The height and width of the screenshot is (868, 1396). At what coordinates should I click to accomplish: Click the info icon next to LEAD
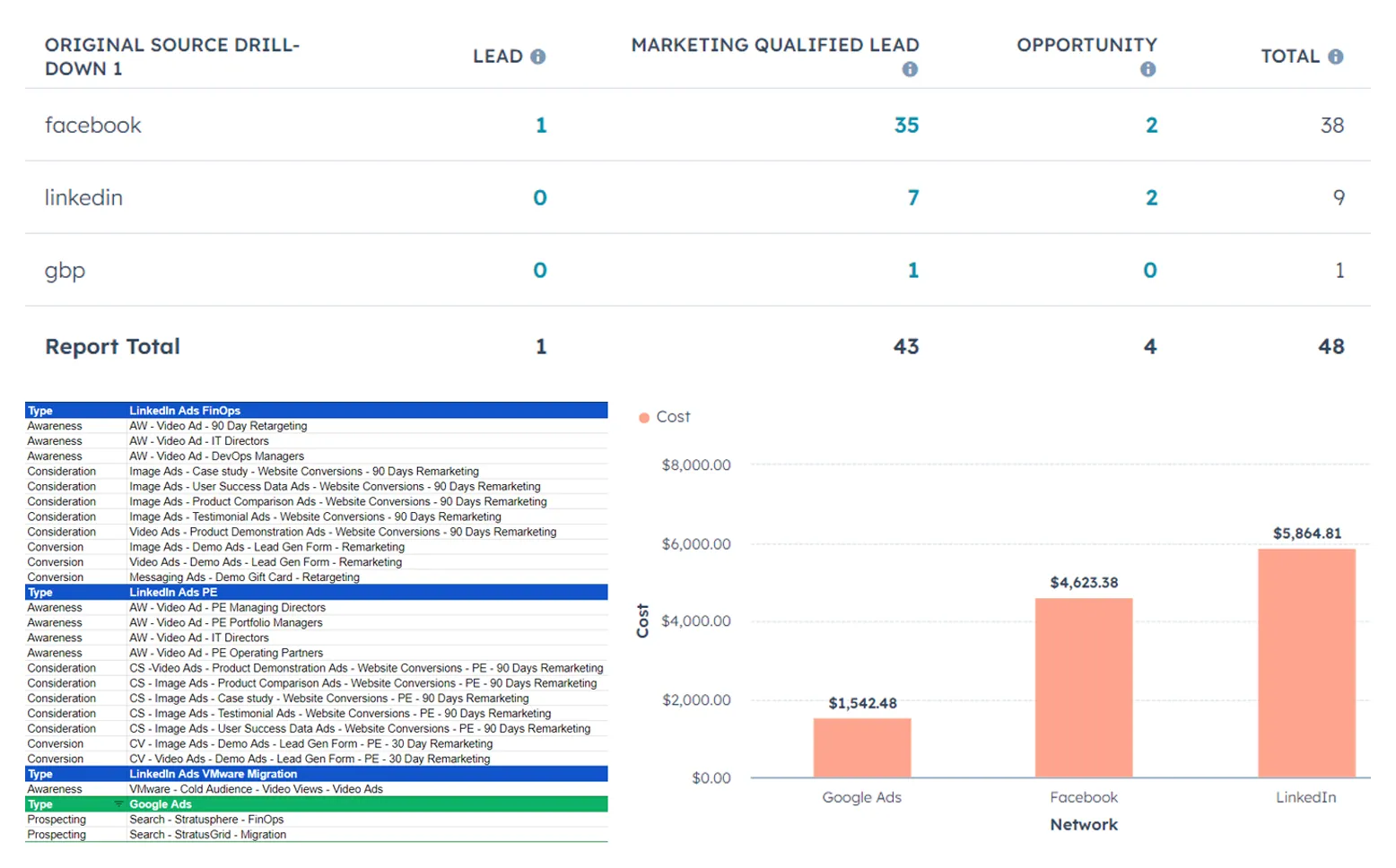pyautogui.click(x=538, y=56)
